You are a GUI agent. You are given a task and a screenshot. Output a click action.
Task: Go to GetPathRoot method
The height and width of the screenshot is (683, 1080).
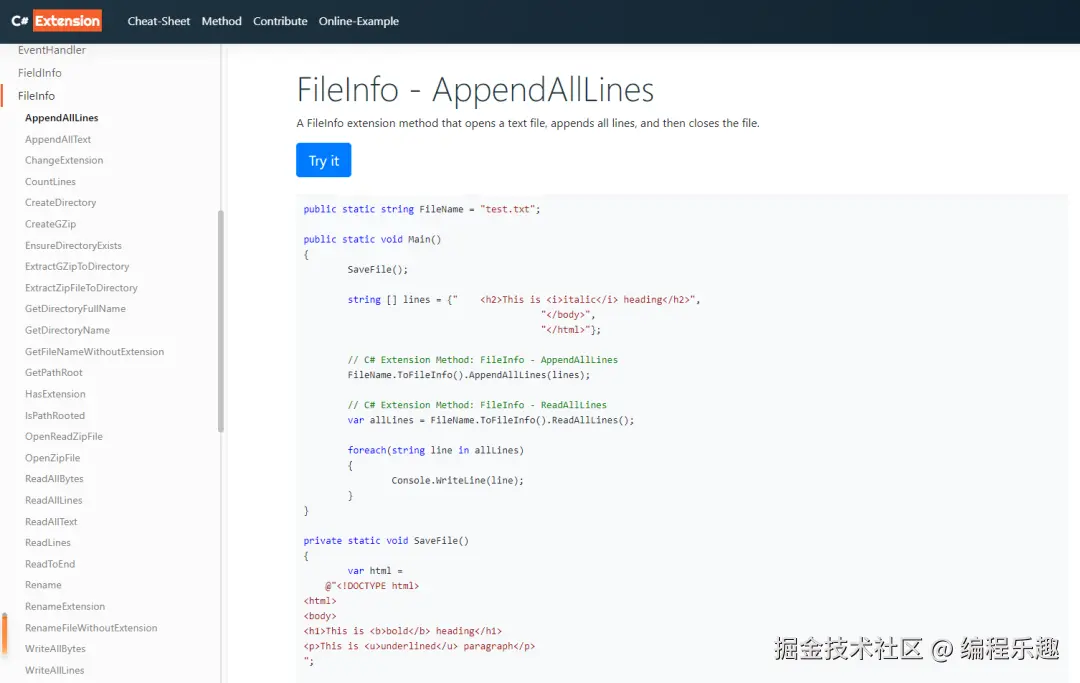(54, 372)
